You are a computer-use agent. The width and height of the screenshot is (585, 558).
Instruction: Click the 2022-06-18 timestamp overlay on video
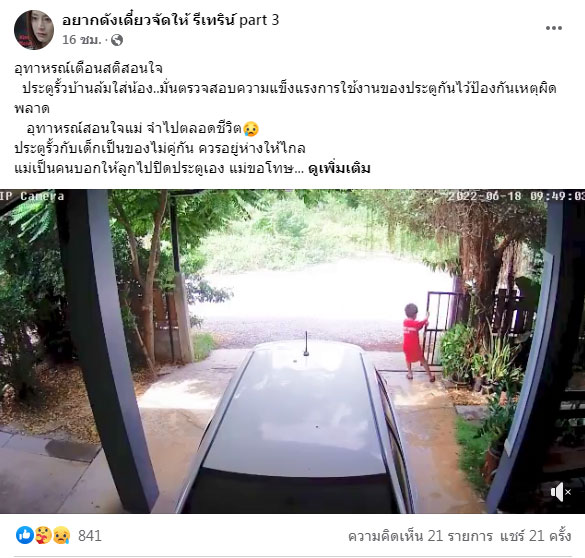coord(516,196)
